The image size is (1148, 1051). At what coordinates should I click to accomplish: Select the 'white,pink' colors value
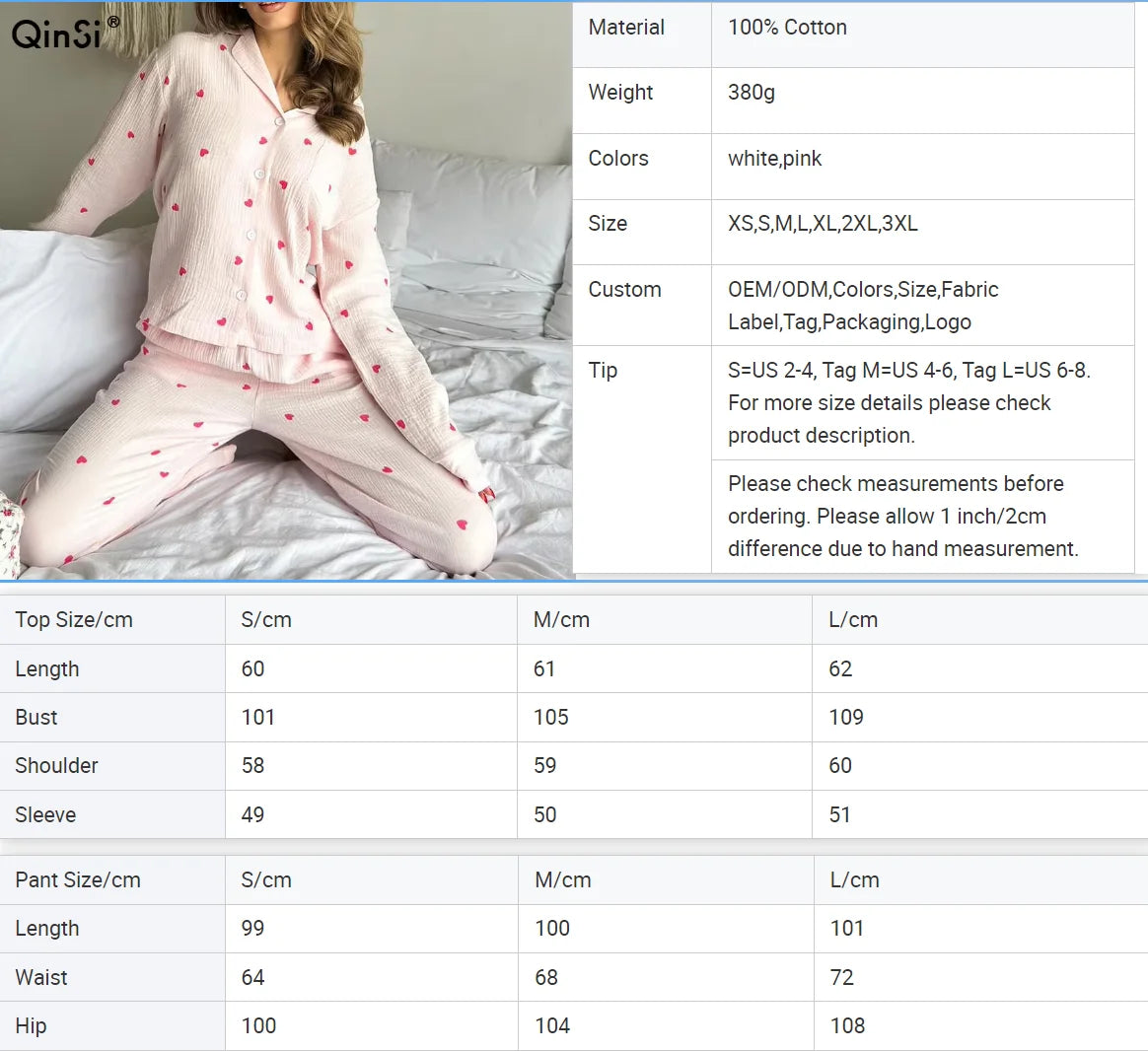tap(774, 159)
